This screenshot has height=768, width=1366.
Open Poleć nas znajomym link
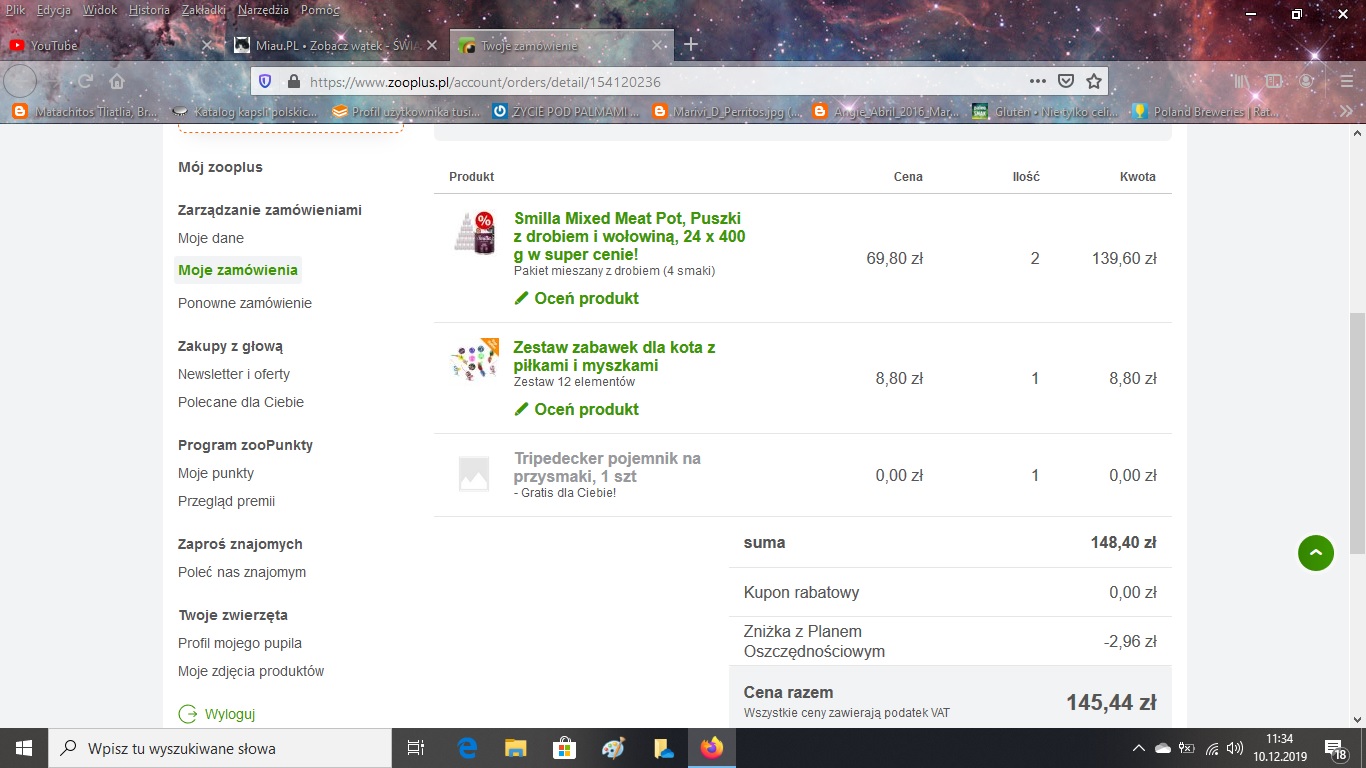pos(242,572)
